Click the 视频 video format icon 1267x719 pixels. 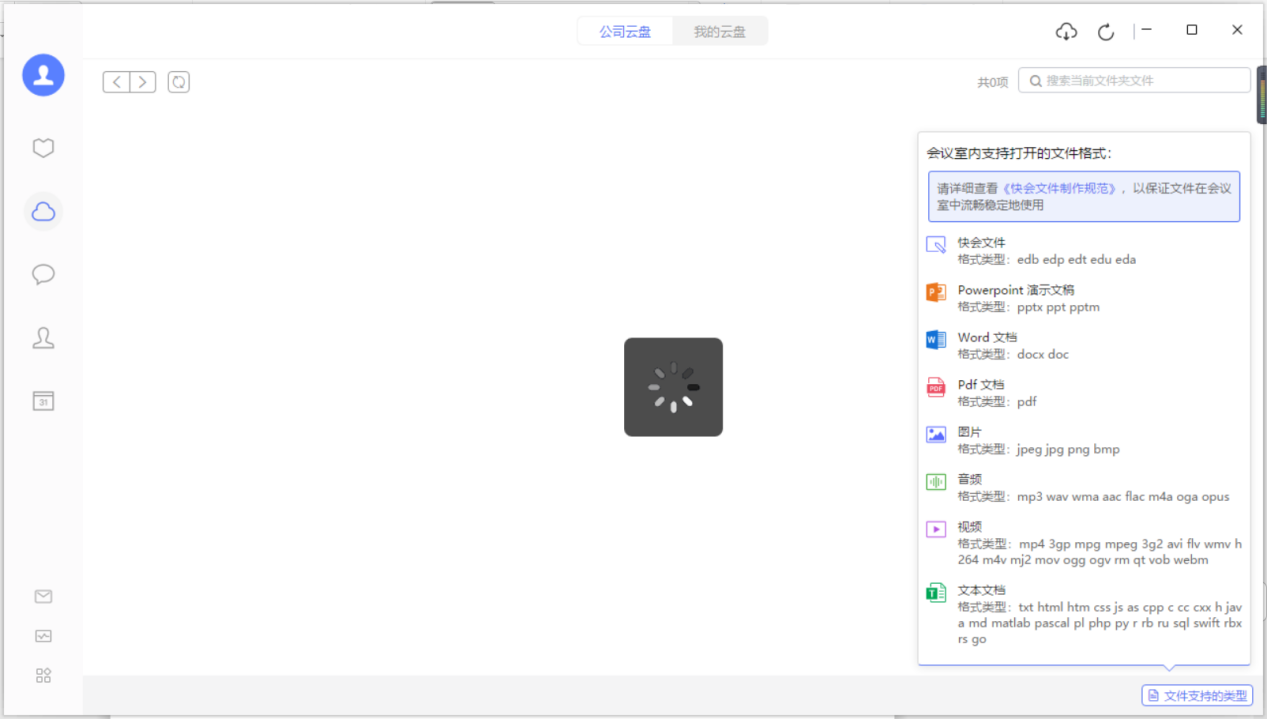(936, 529)
